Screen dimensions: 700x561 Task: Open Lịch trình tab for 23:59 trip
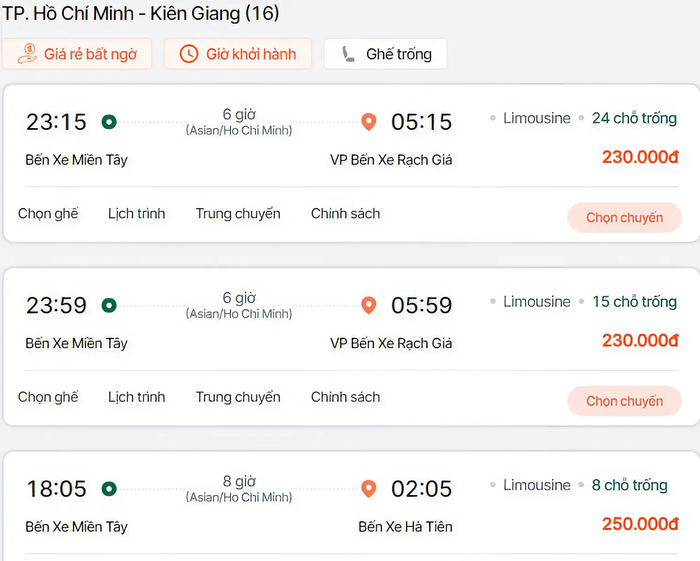(136, 397)
